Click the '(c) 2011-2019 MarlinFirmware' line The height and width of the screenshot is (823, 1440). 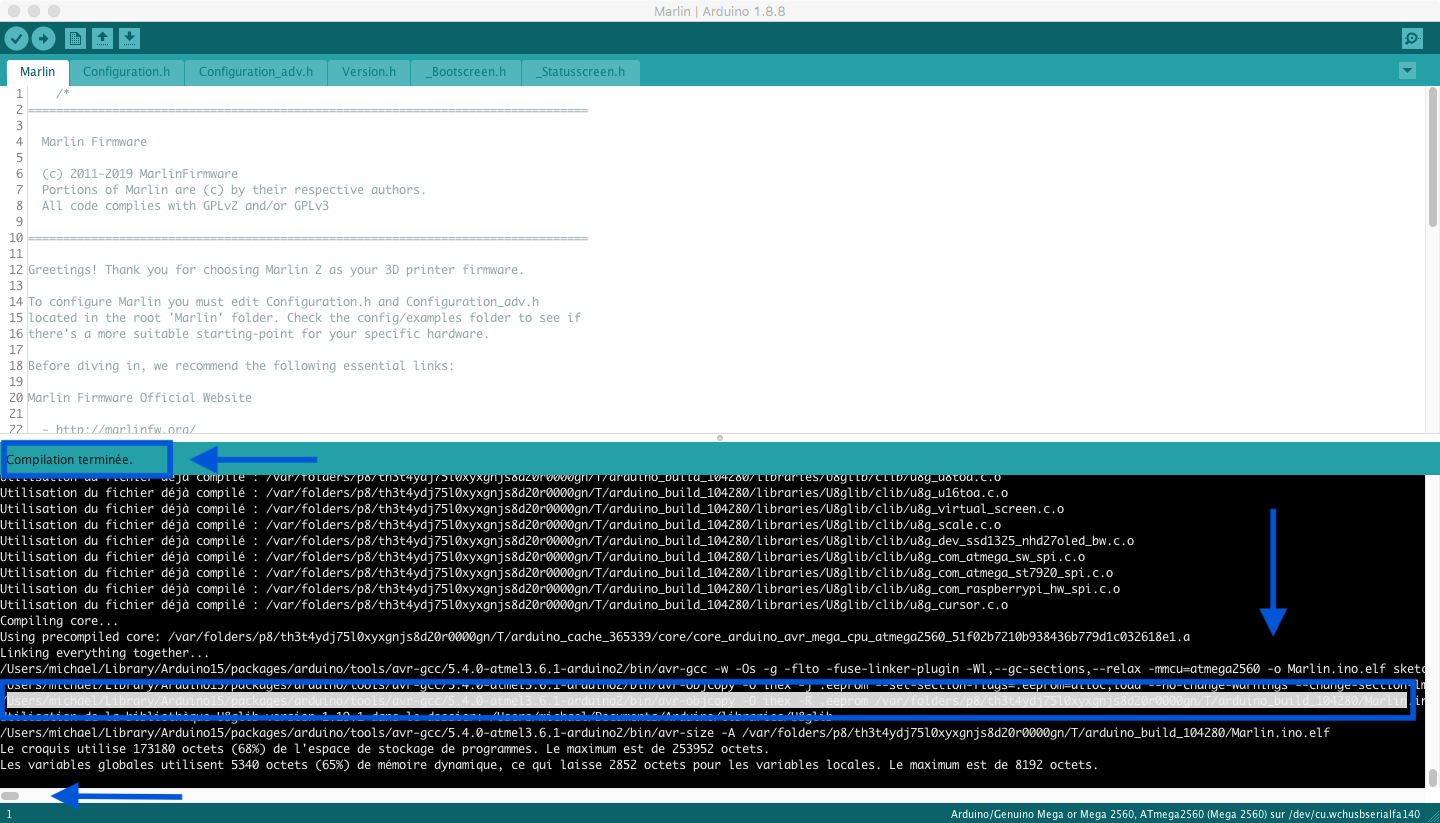(x=140, y=174)
